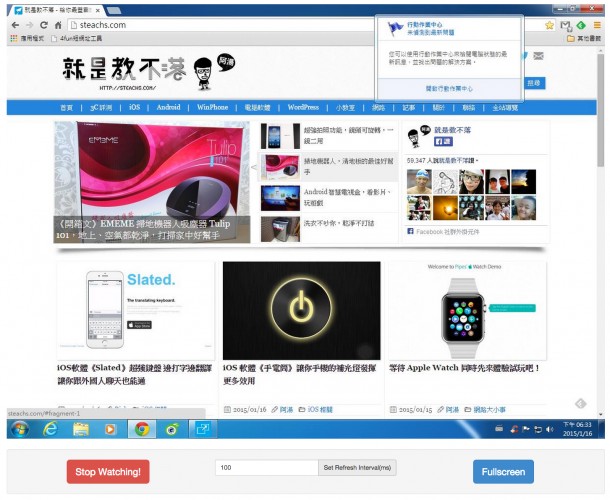This screenshot has width=610, height=500.
Task: Click the keyboard icon in system tray
Action: tap(500, 429)
